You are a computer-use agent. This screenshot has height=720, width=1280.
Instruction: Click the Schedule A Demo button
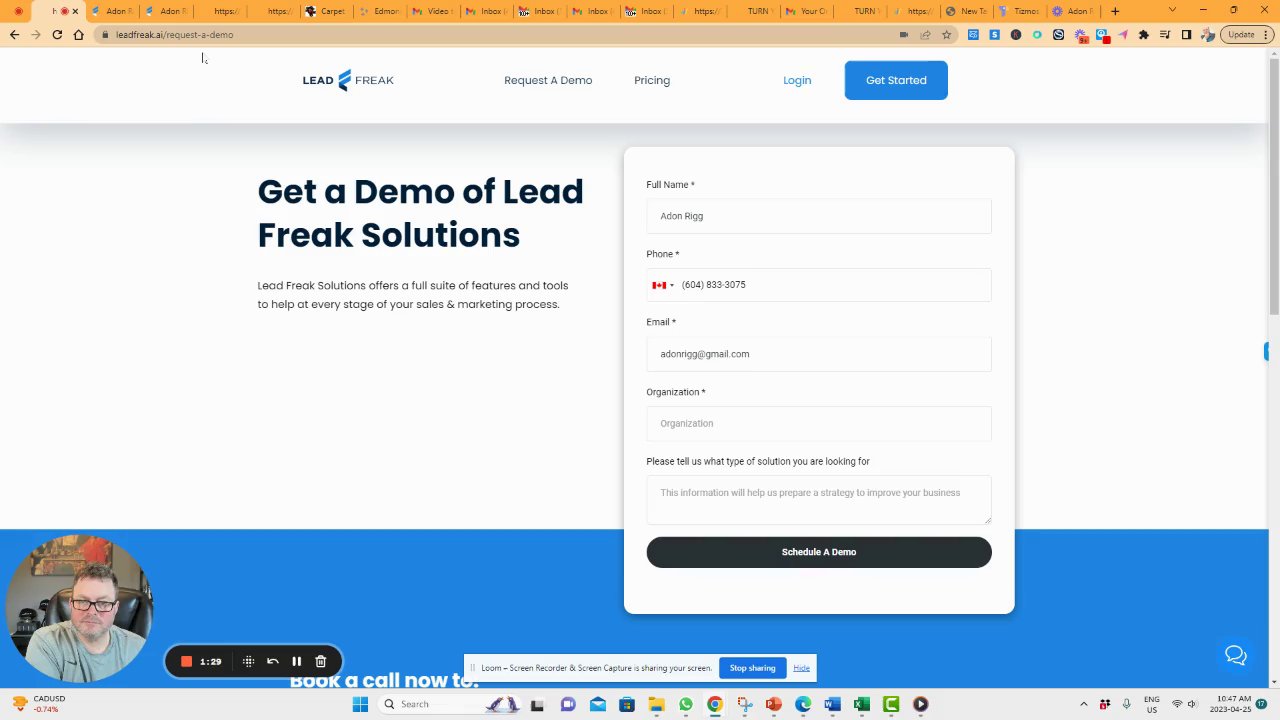[819, 552]
